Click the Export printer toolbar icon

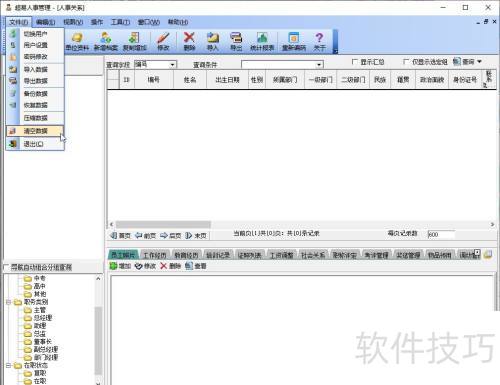tap(236, 37)
